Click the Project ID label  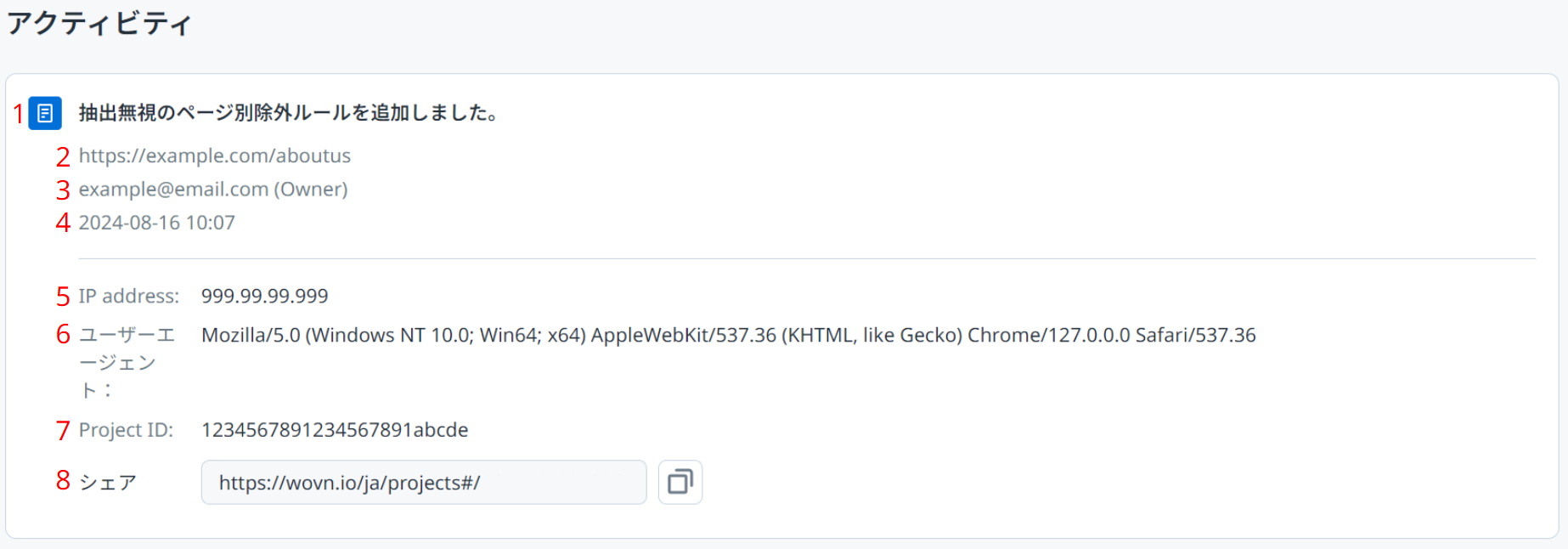point(126,430)
